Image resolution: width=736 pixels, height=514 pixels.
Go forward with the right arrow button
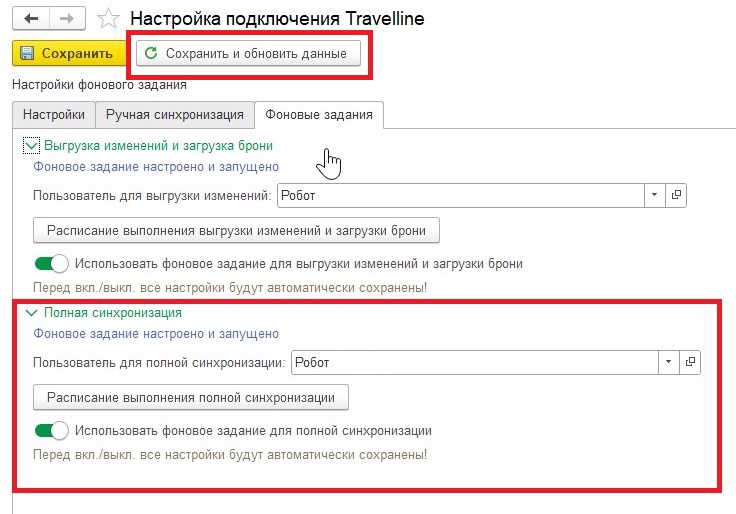68,19
